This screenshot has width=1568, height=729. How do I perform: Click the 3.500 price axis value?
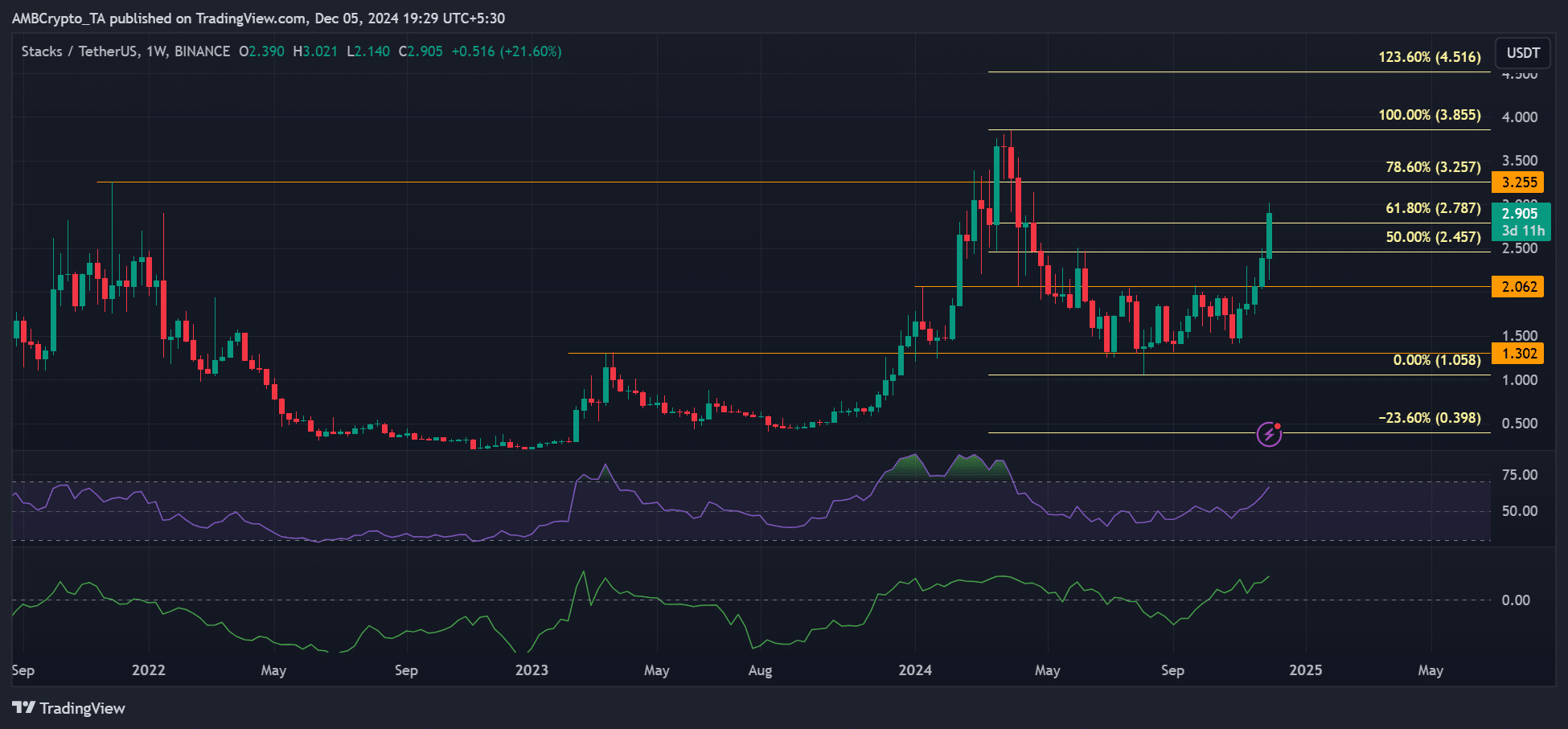(1520, 161)
